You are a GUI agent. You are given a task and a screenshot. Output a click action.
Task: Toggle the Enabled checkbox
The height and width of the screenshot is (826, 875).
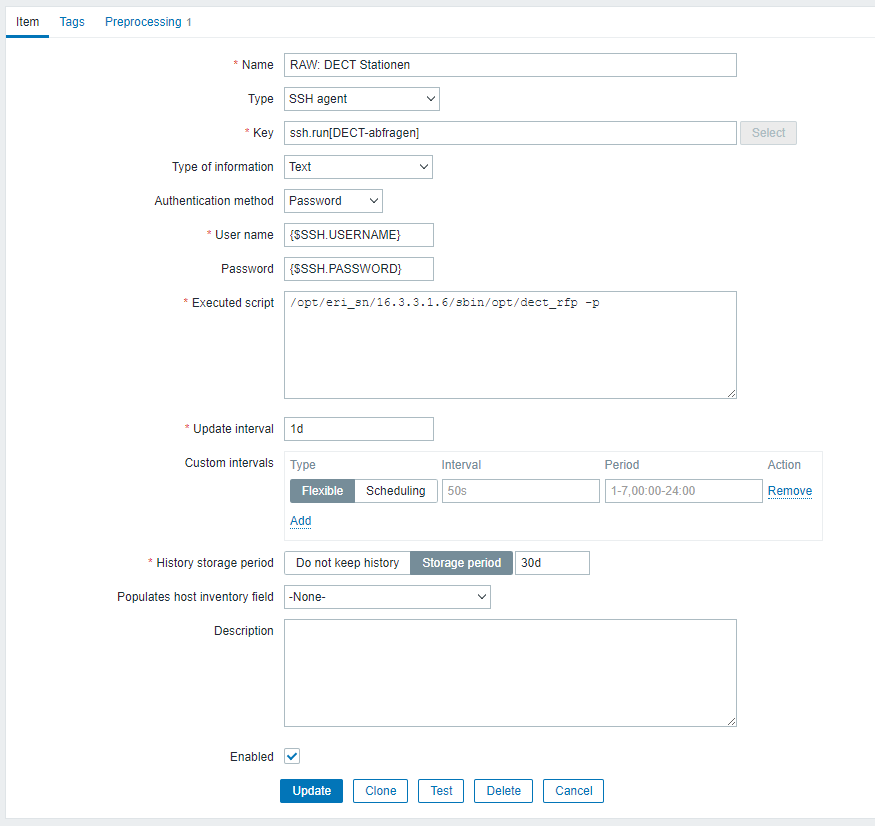click(x=292, y=757)
